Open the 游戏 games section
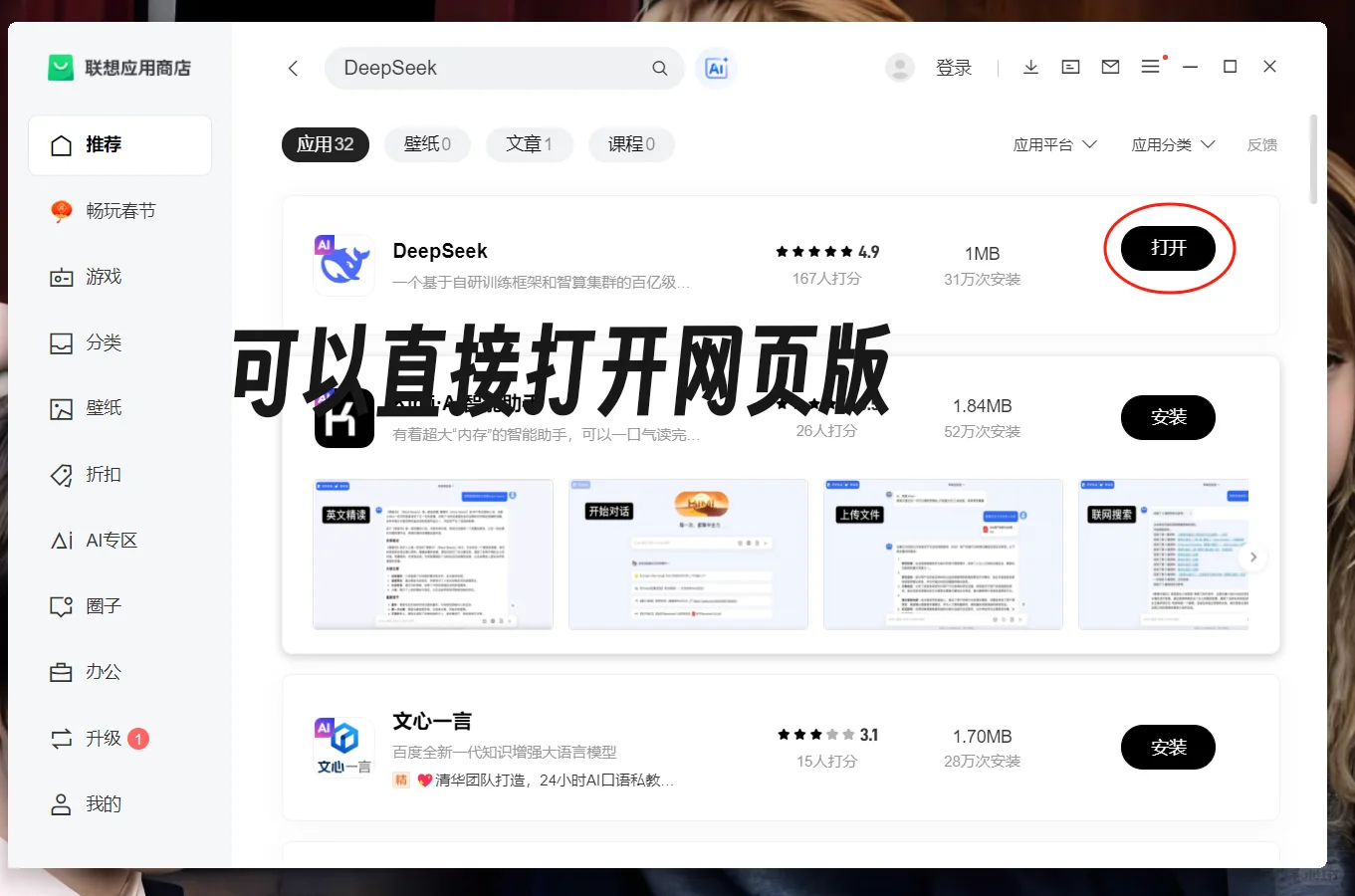The width and height of the screenshot is (1355, 896). (x=103, y=277)
